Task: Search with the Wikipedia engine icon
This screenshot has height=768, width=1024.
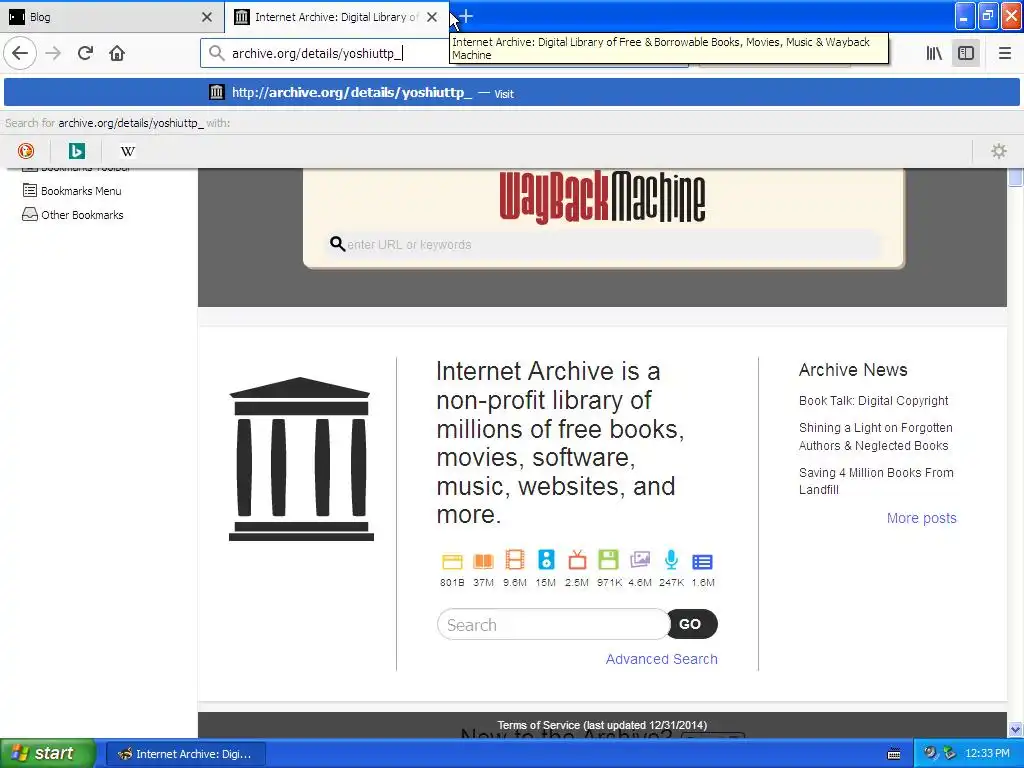Action: point(127,151)
